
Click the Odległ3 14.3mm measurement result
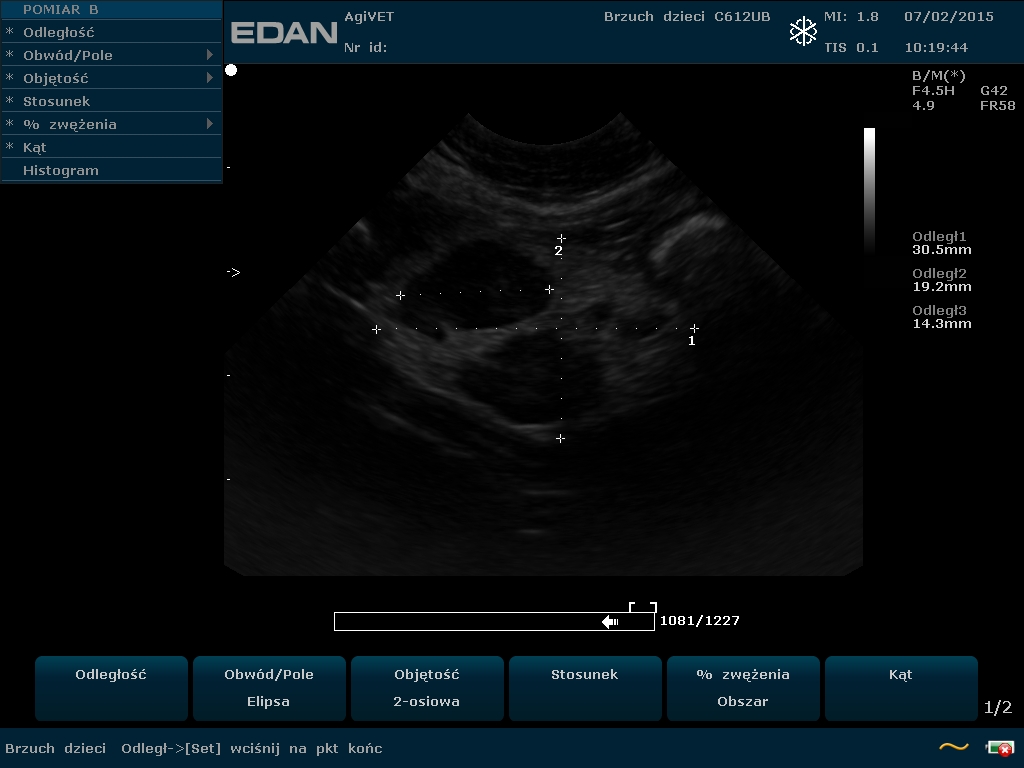pyautogui.click(x=942, y=317)
